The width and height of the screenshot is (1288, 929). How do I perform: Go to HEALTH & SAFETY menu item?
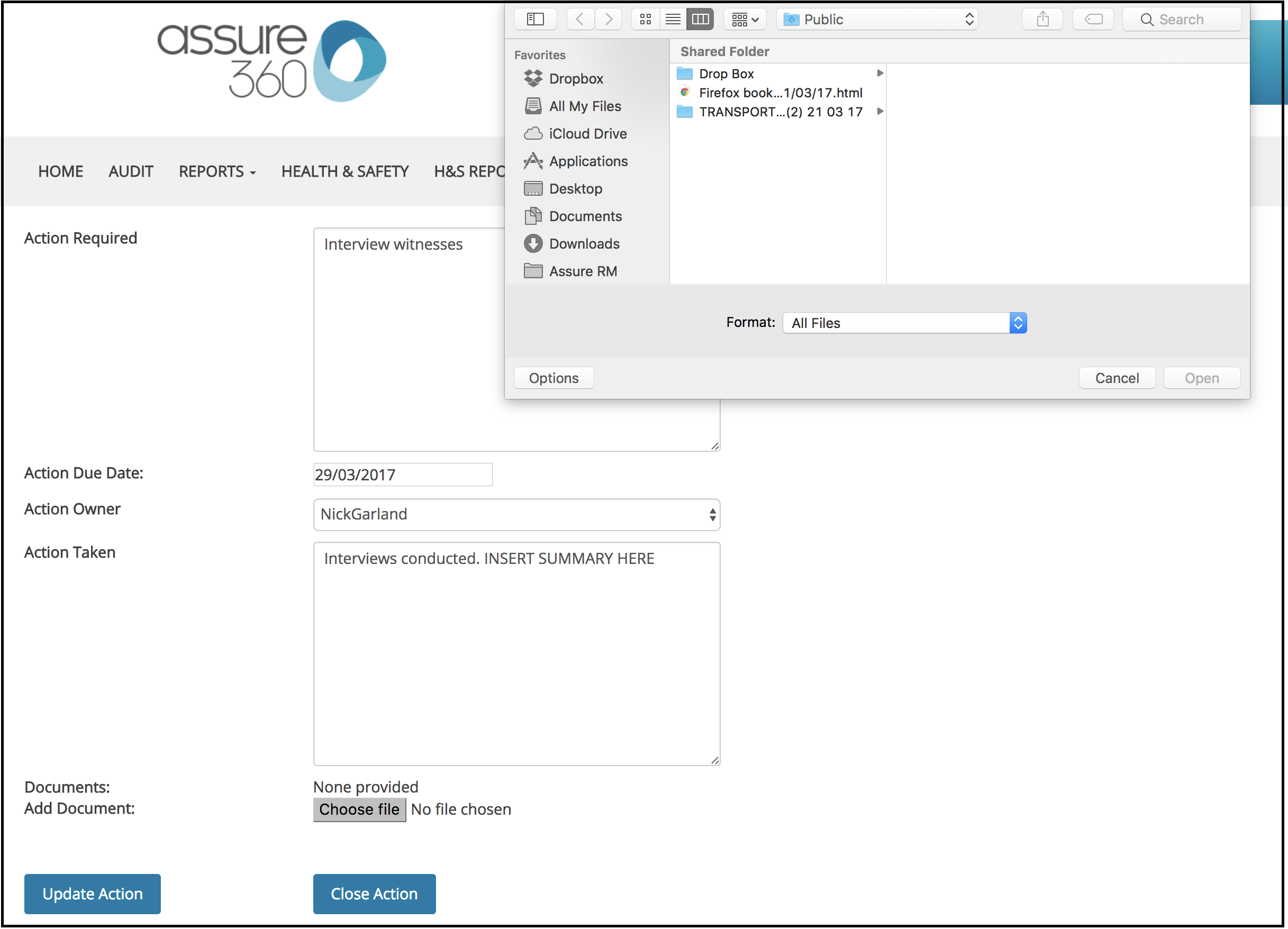coord(344,171)
